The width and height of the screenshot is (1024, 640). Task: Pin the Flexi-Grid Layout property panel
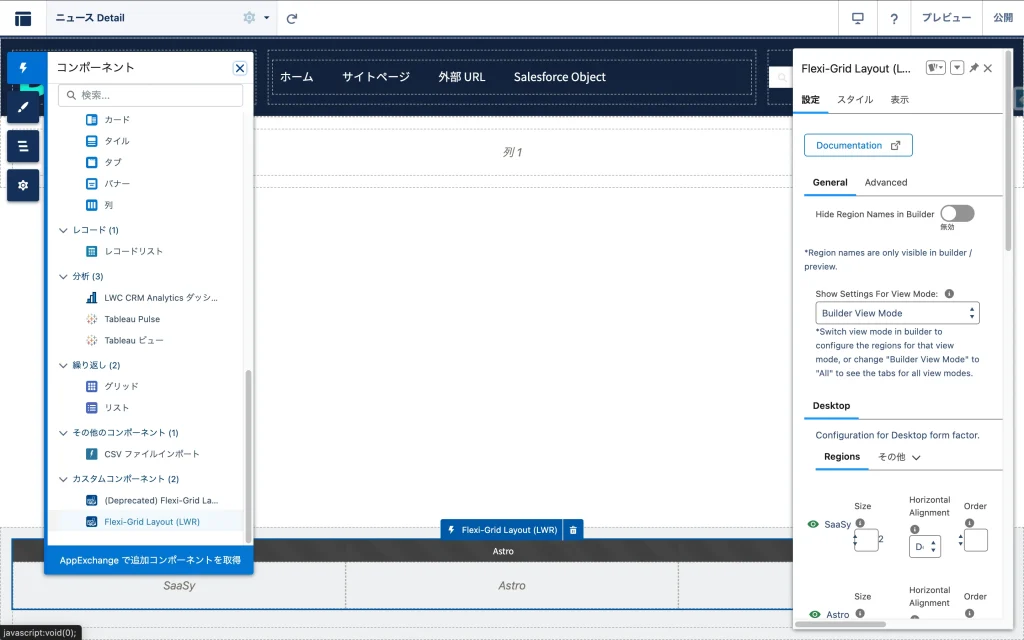coord(974,68)
